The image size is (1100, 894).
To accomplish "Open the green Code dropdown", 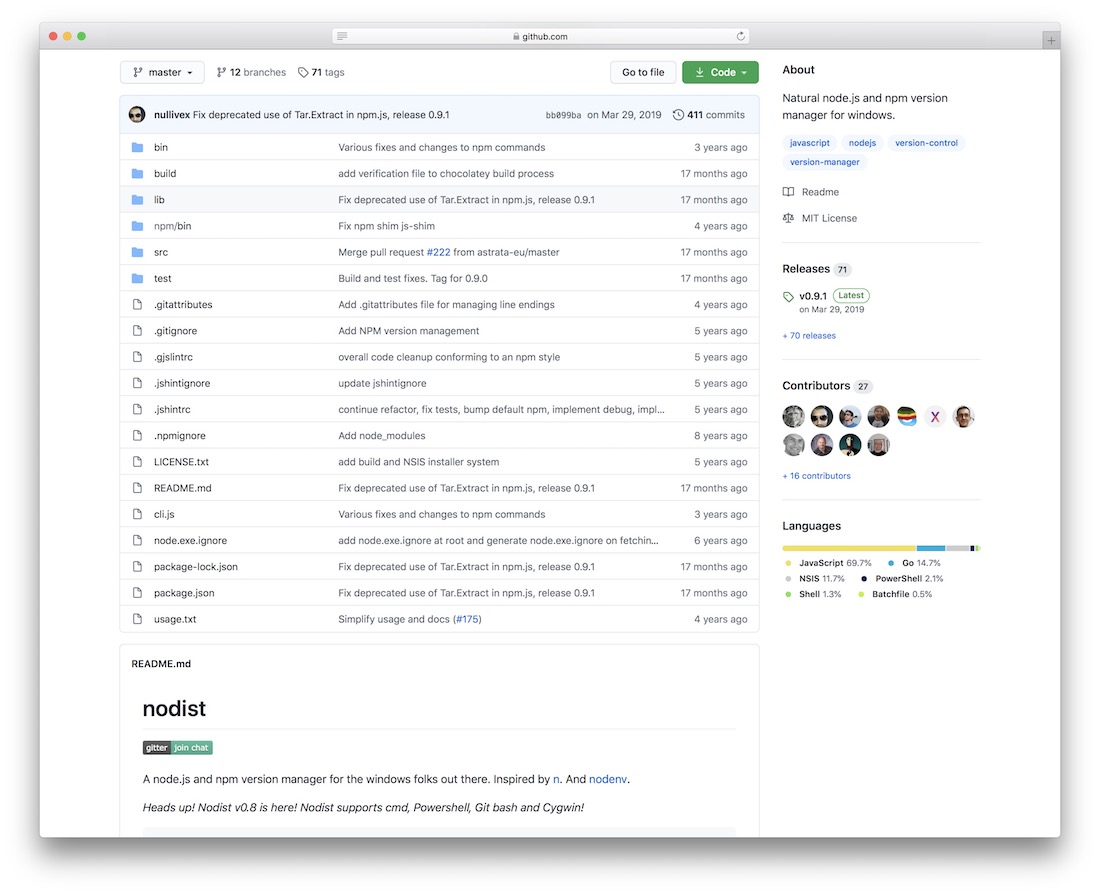I will 720,72.
